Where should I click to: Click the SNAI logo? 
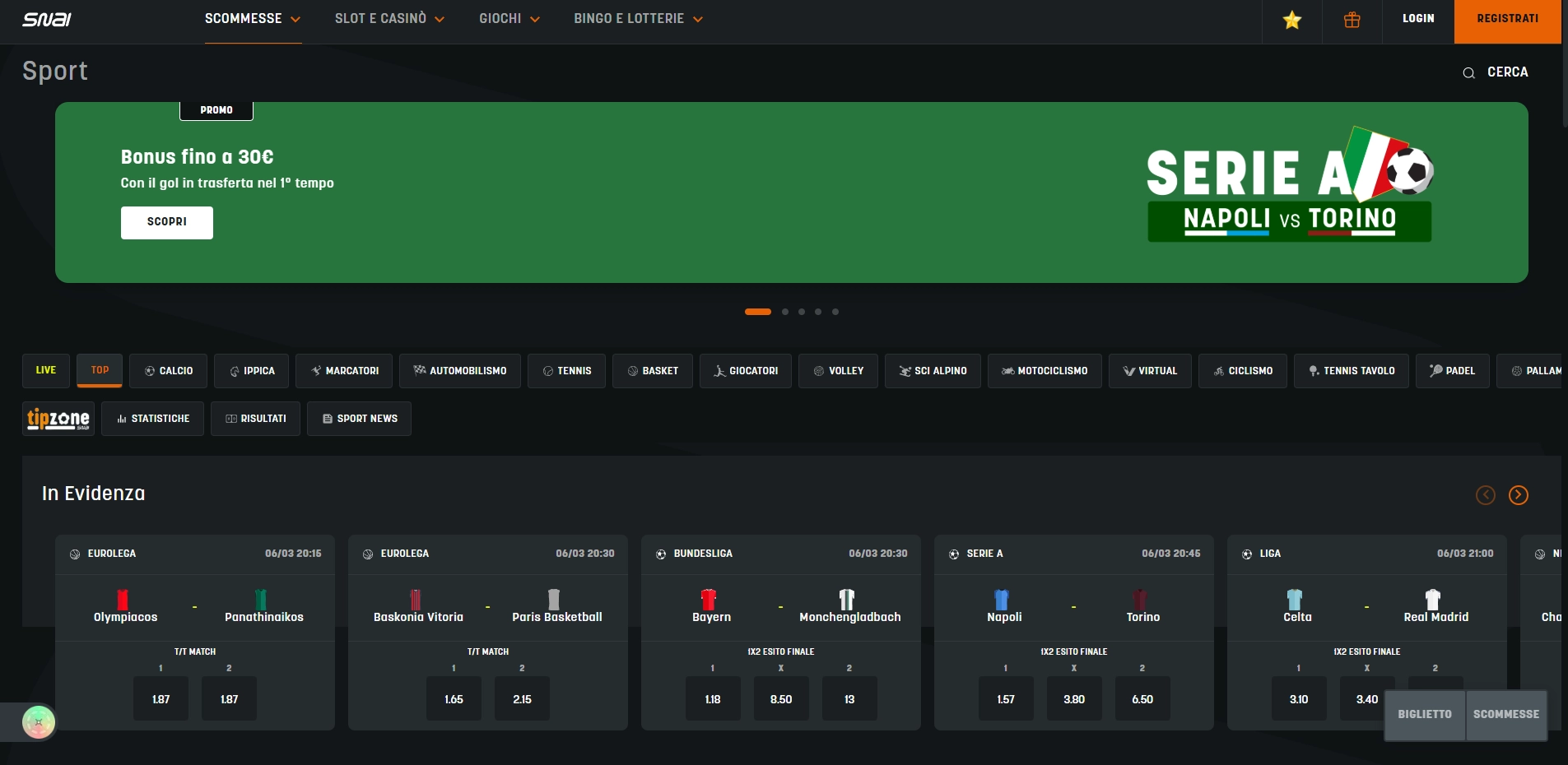coord(47,19)
